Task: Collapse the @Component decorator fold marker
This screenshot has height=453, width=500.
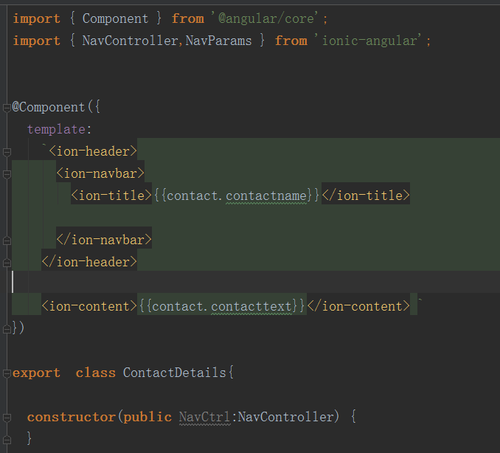Action: tap(7, 108)
